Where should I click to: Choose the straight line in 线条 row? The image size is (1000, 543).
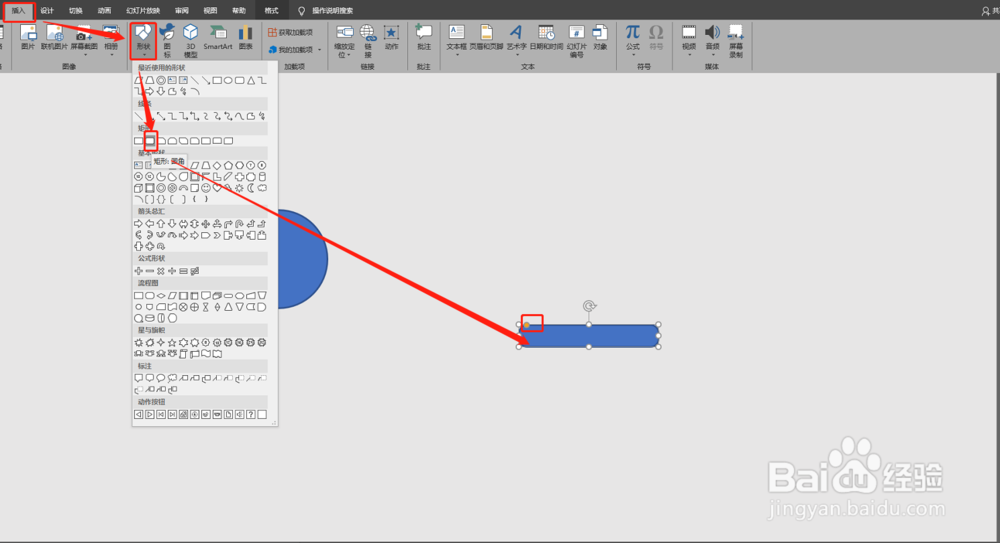138,116
